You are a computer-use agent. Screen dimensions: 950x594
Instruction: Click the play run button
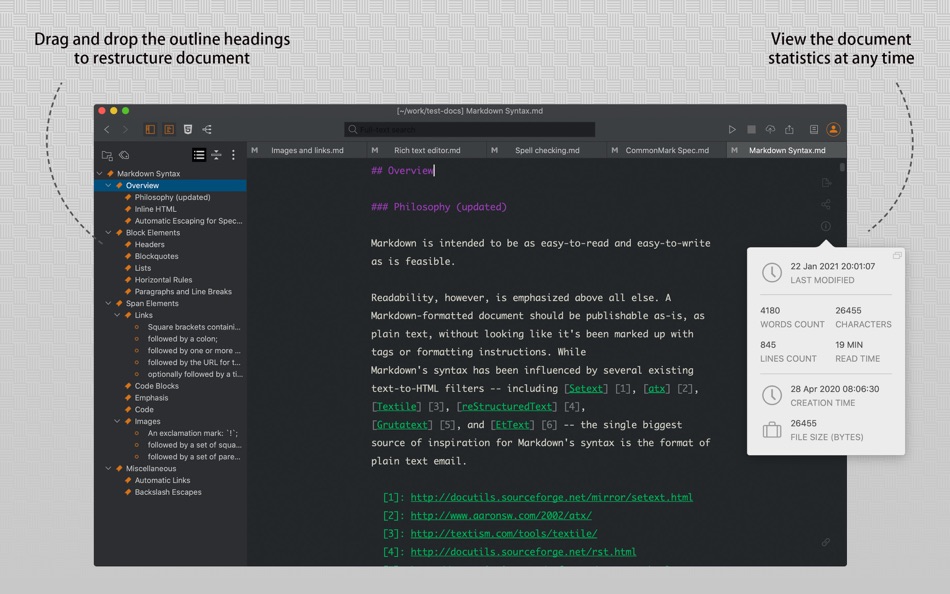point(732,129)
